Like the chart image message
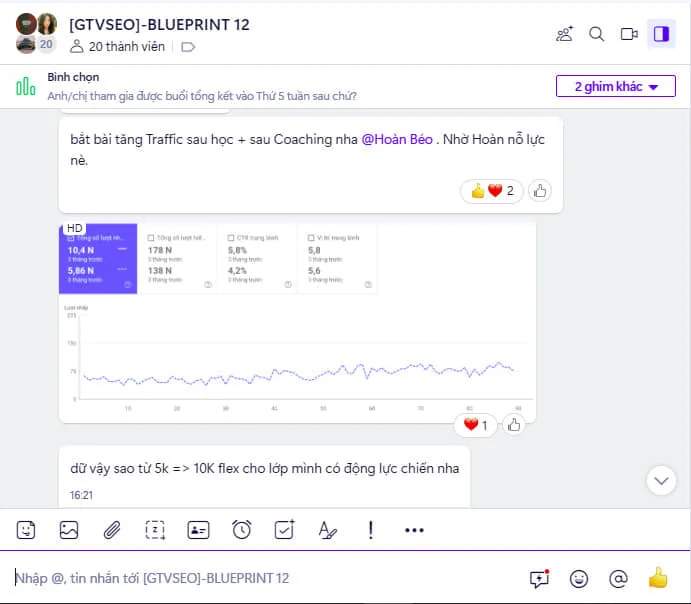This screenshot has width=691, height=604. point(513,425)
